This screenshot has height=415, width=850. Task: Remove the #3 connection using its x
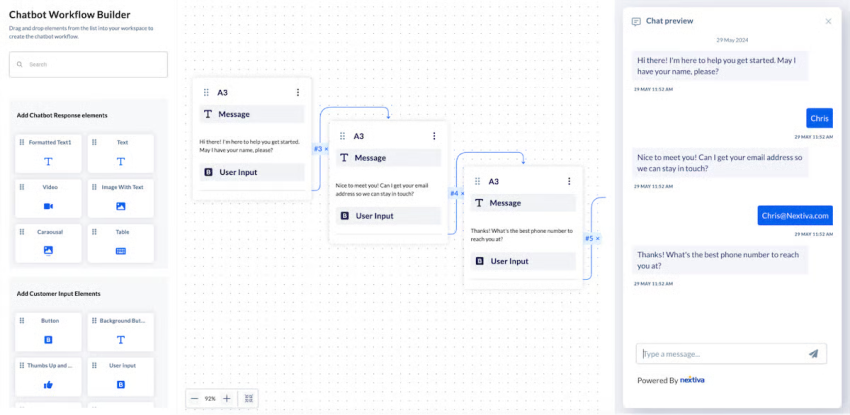pyautogui.click(x=326, y=149)
